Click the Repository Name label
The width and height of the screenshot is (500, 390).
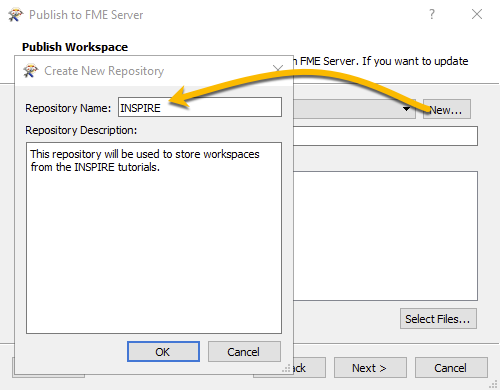(68, 108)
